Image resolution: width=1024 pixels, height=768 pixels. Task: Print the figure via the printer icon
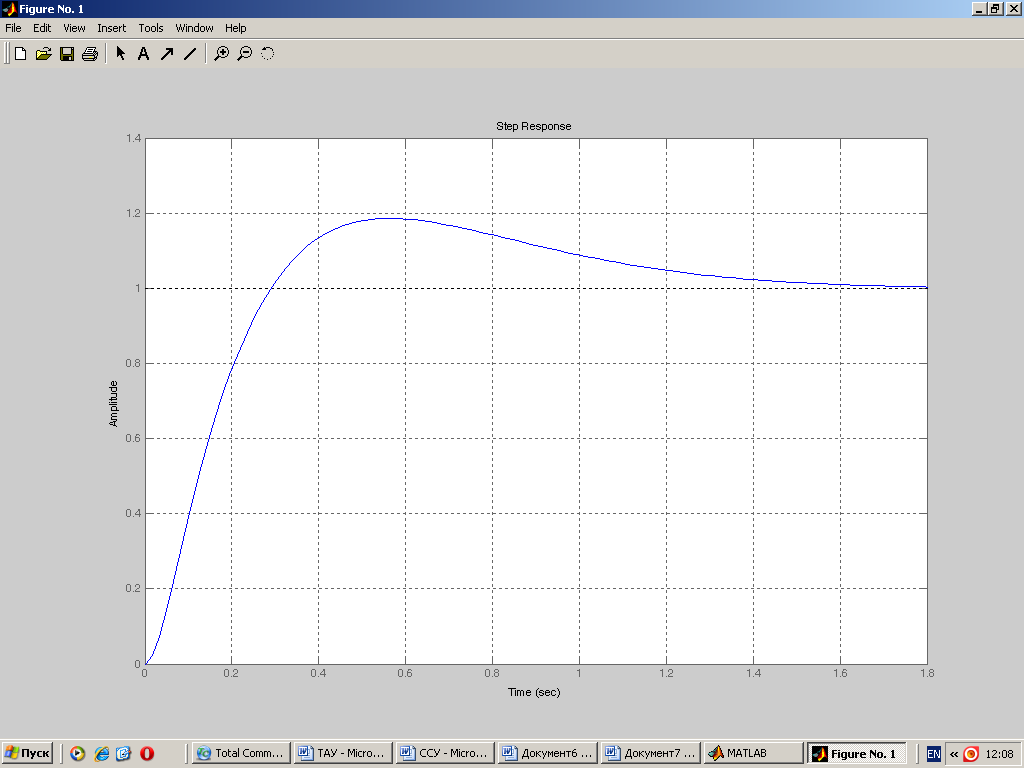pyautogui.click(x=90, y=54)
